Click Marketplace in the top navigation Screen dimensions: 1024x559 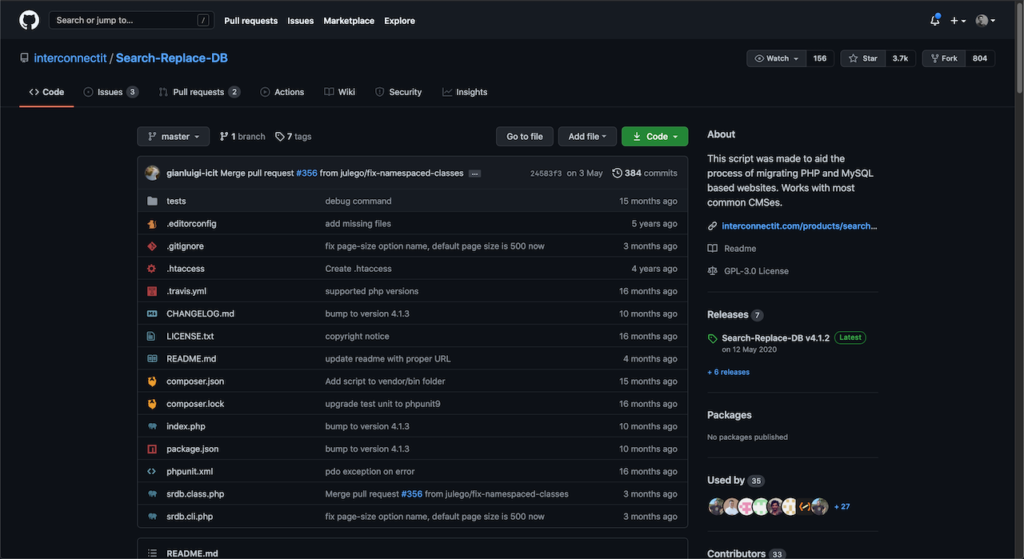tap(349, 21)
